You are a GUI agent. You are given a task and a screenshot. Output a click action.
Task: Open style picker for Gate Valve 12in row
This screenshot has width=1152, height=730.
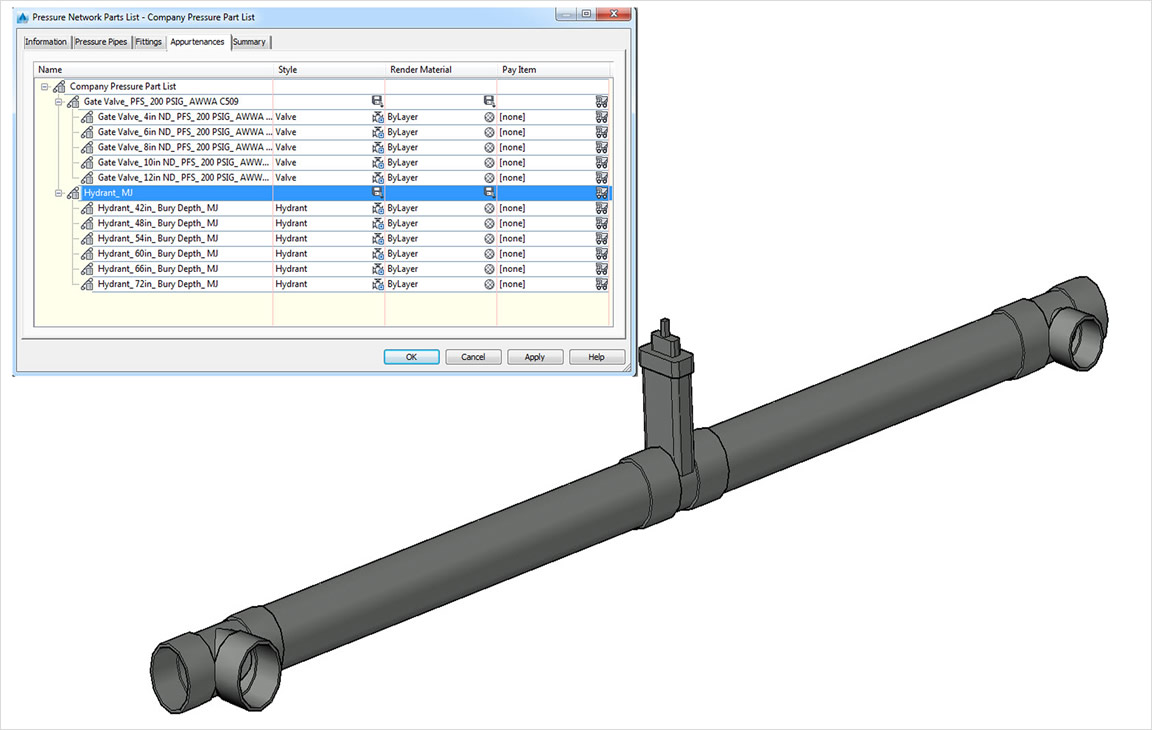pos(378,178)
